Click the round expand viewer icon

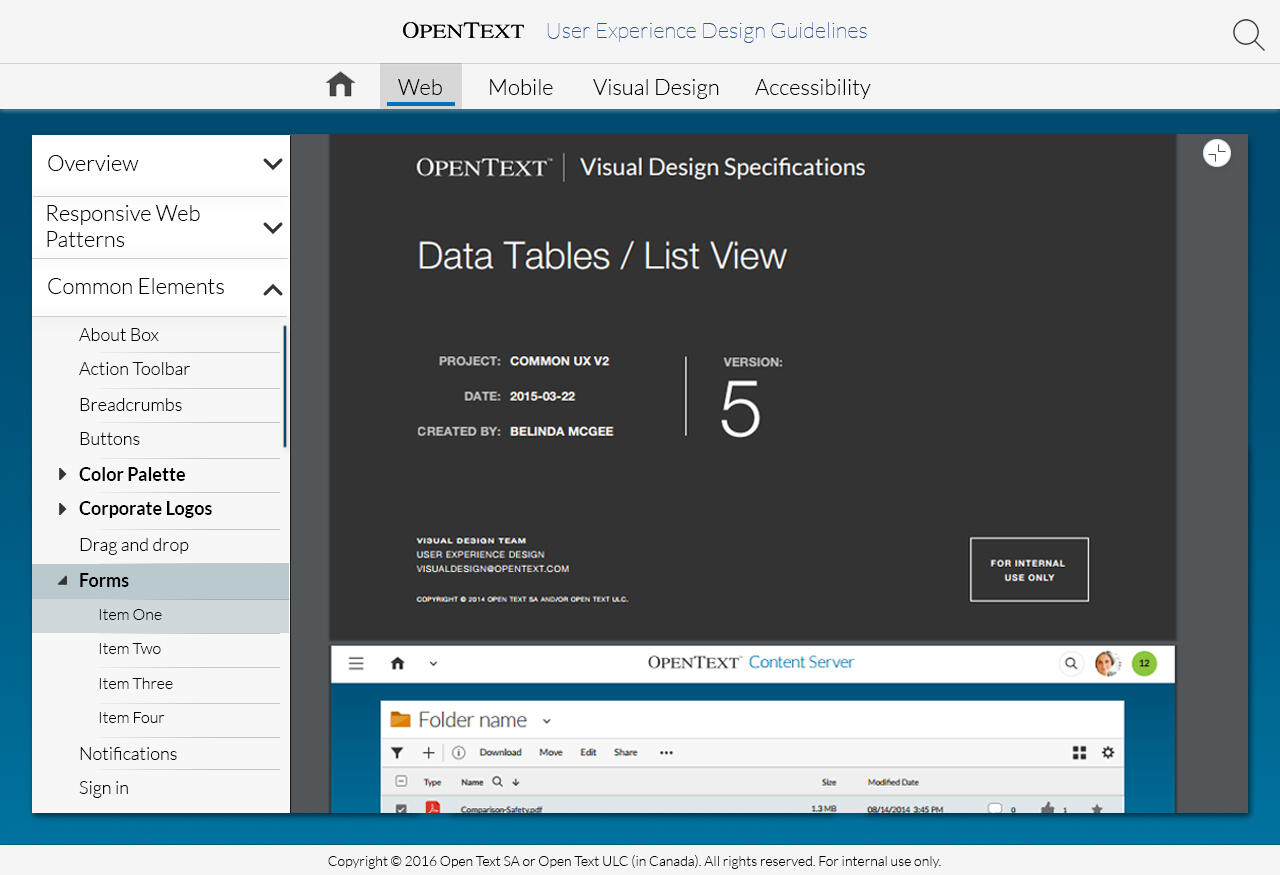1216,153
